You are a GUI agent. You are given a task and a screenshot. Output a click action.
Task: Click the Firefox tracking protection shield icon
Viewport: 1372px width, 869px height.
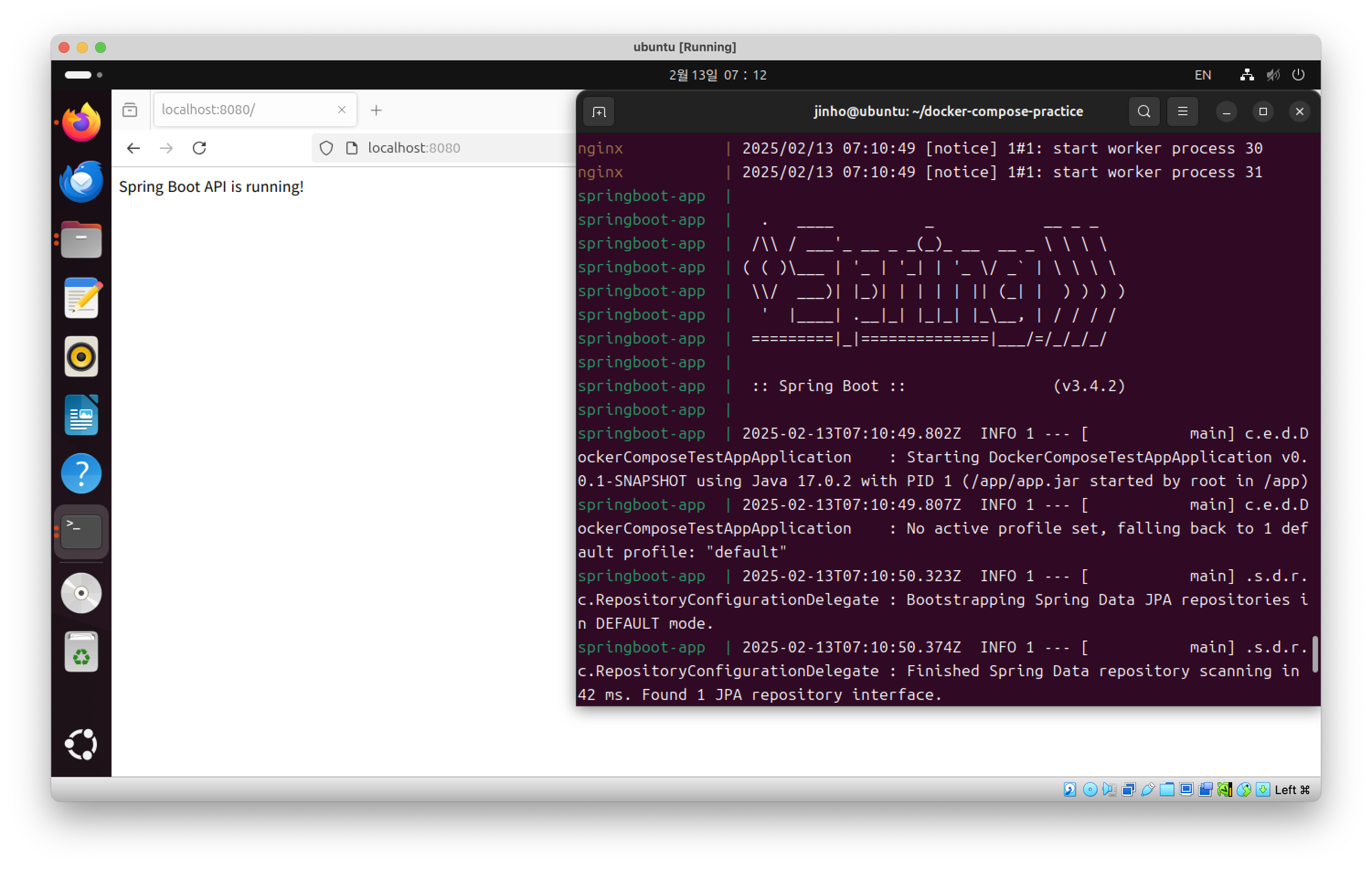(x=326, y=148)
